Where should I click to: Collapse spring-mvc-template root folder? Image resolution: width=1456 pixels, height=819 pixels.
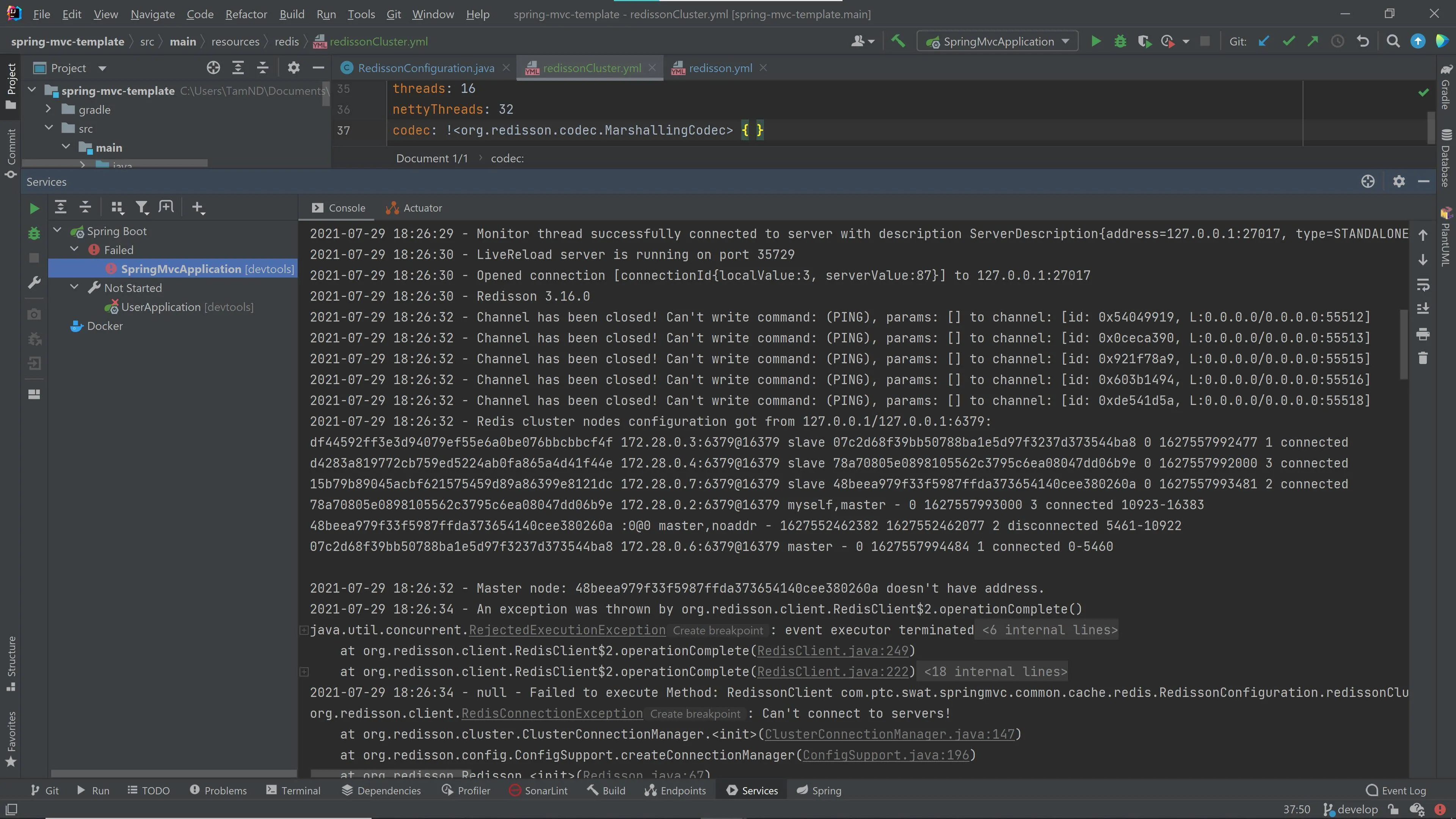coord(32,90)
